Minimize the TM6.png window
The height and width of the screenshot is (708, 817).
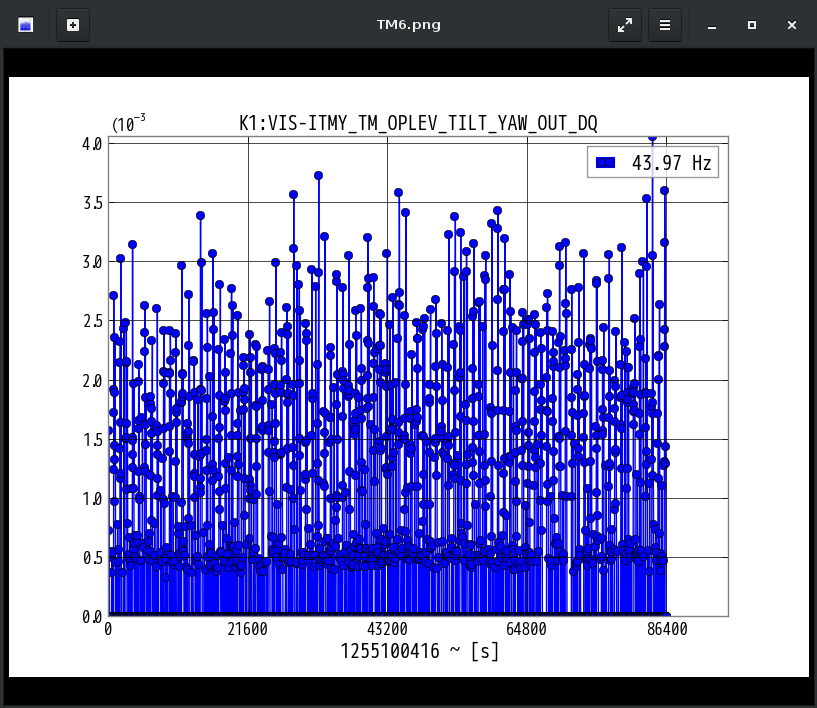(712, 25)
